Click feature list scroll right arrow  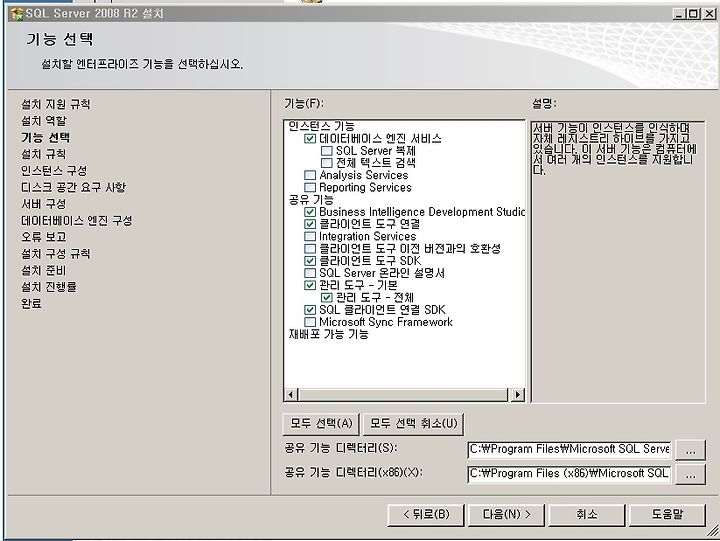click(x=518, y=394)
